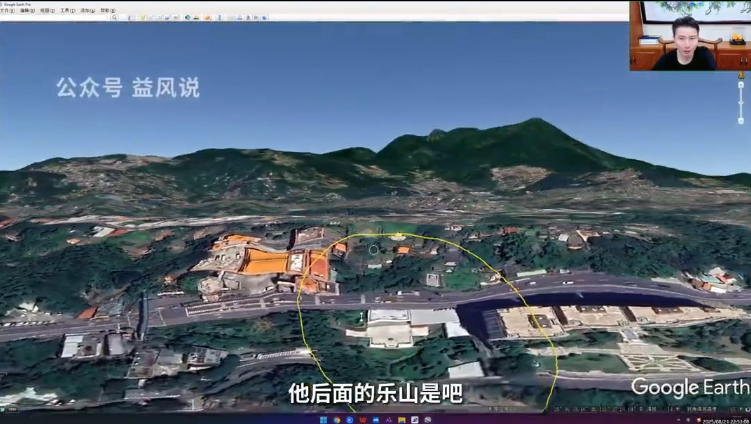Open the 工具 (Tools) menu
Screen dimensions: 751x424
[68, 10]
